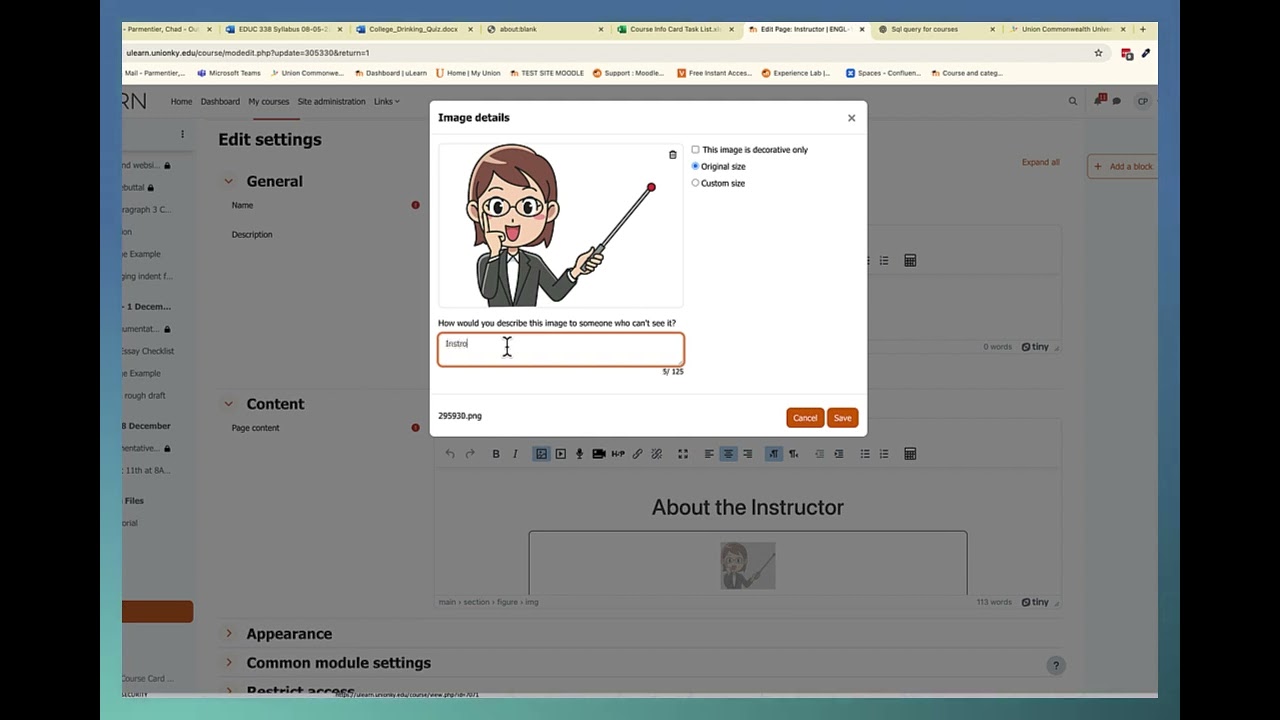Open sidebar three-dot options menu
This screenshot has width=1280, height=720.
[x=182, y=134]
